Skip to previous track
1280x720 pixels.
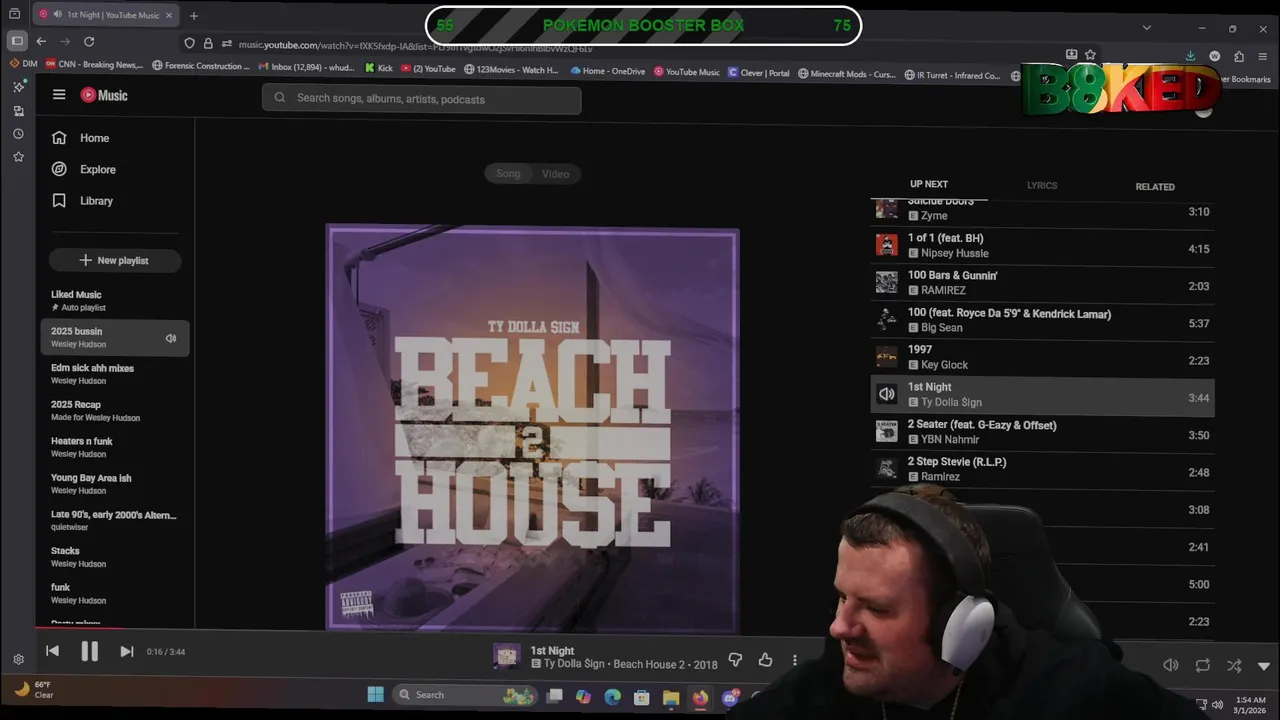click(52, 651)
